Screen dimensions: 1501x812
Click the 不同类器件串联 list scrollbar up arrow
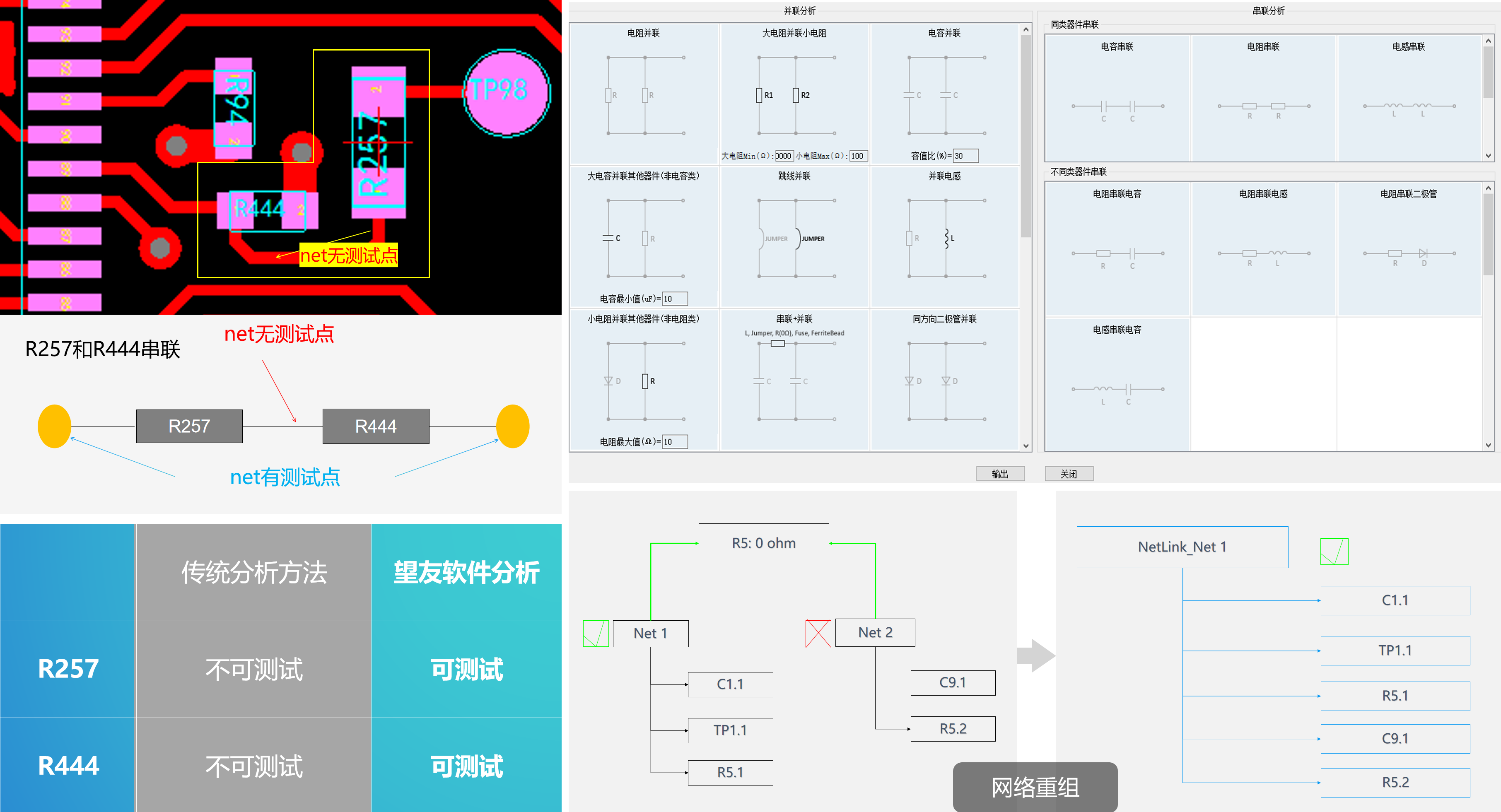[1489, 188]
